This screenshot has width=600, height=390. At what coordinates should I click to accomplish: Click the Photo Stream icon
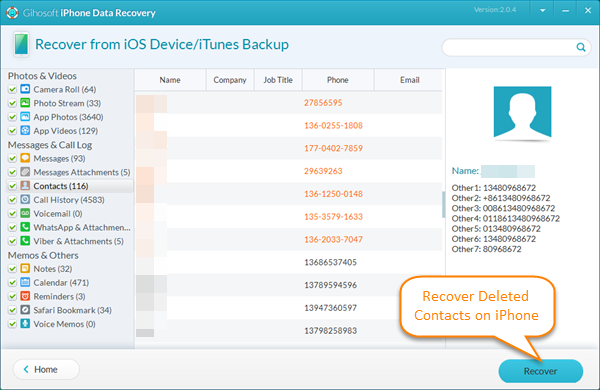(25, 103)
